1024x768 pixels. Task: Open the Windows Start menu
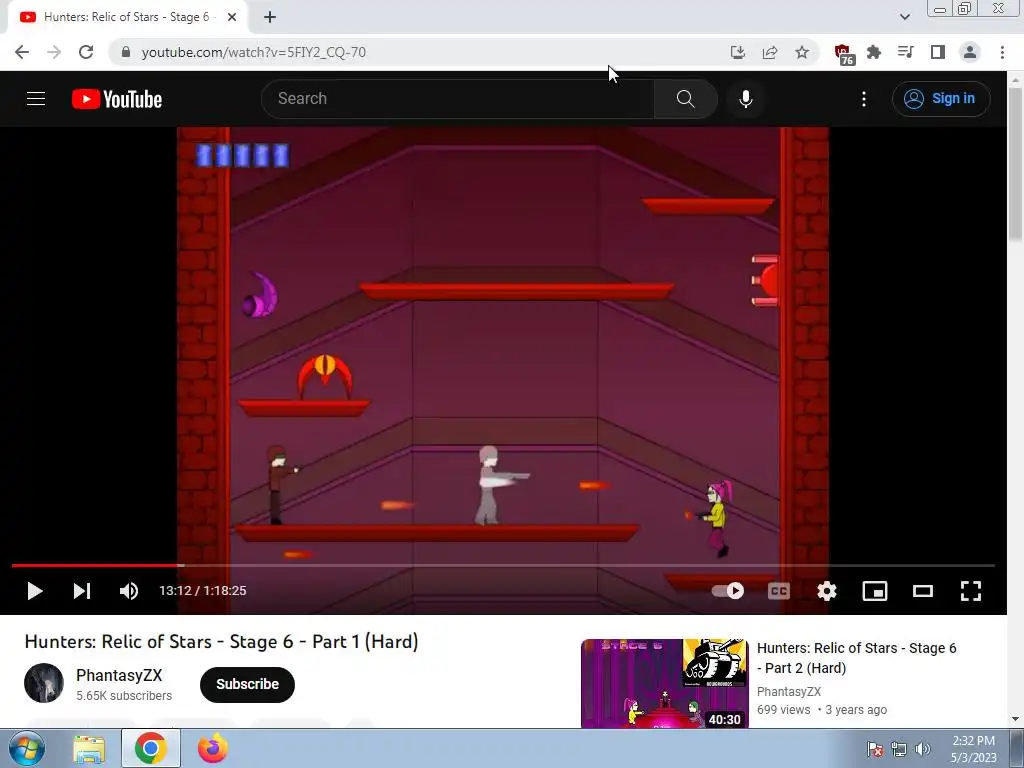27,748
